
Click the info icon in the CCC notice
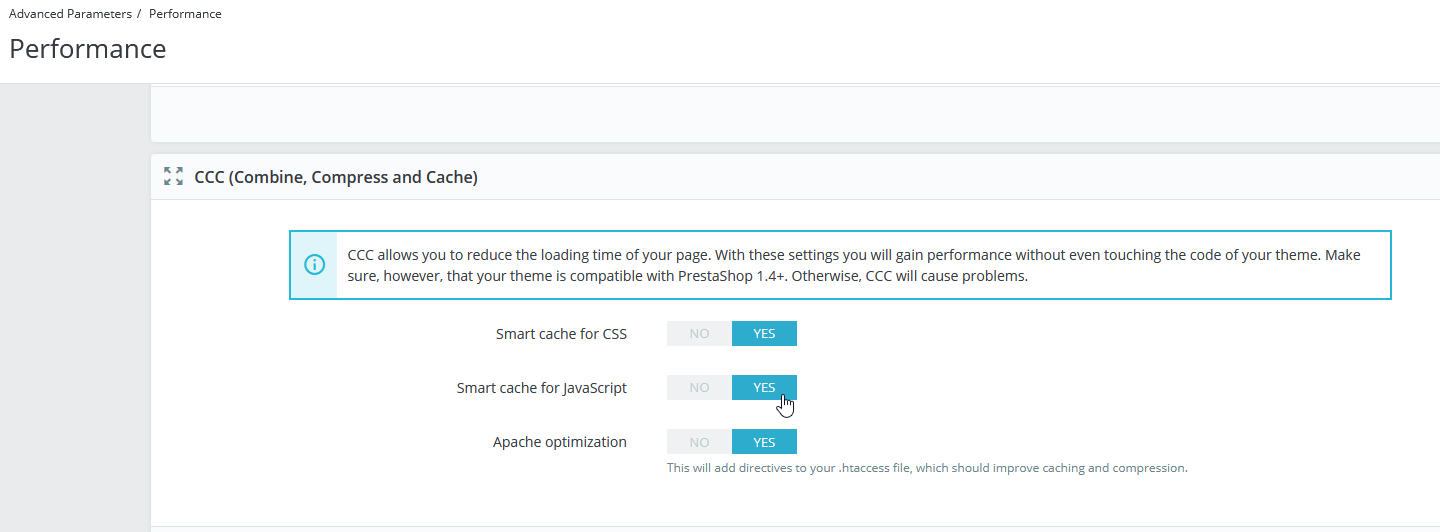pyautogui.click(x=314, y=265)
